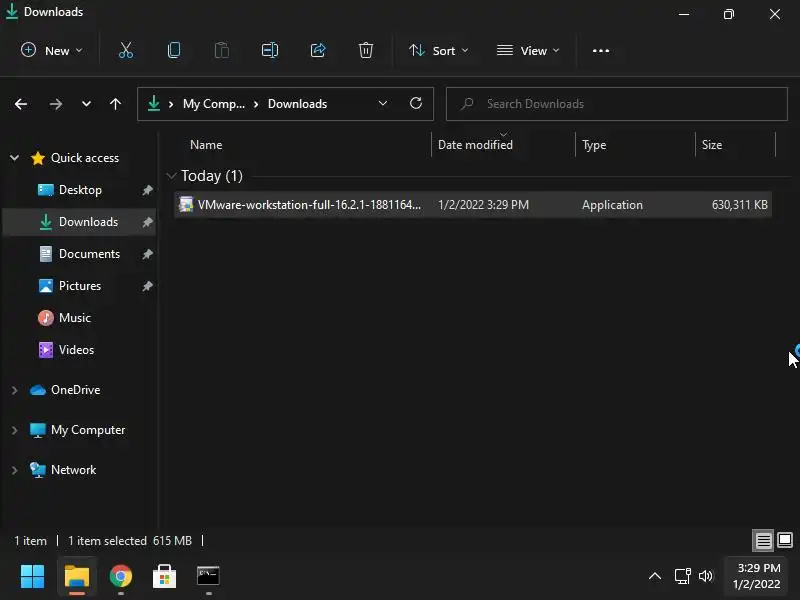Open the Command Prompt taskbar icon
Image resolution: width=800 pixels, height=600 pixels.
(x=208, y=577)
